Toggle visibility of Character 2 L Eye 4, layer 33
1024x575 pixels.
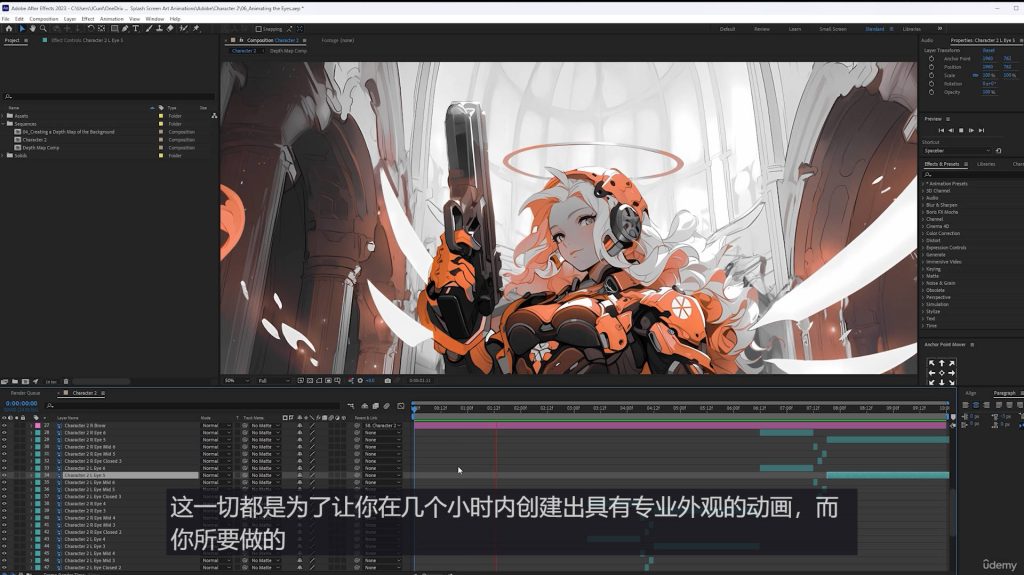tap(4, 468)
